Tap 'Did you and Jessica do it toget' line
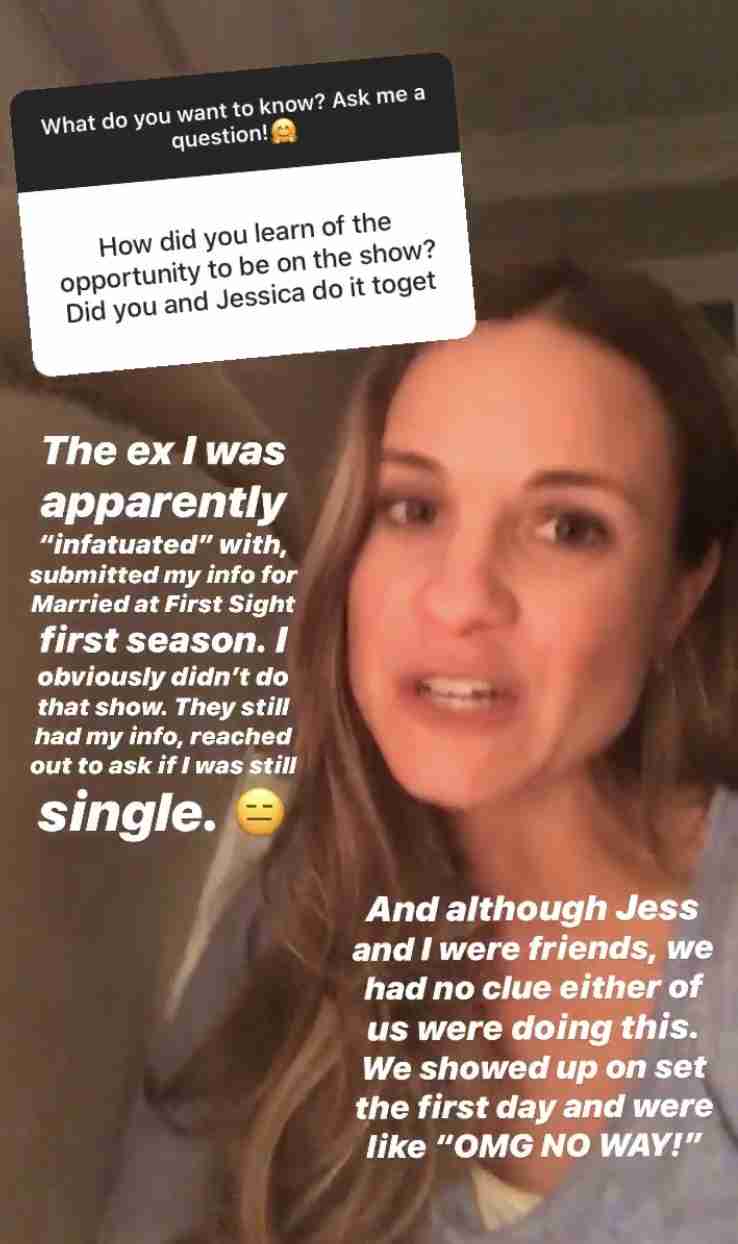This screenshot has width=738, height=1244. pos(252,292)
